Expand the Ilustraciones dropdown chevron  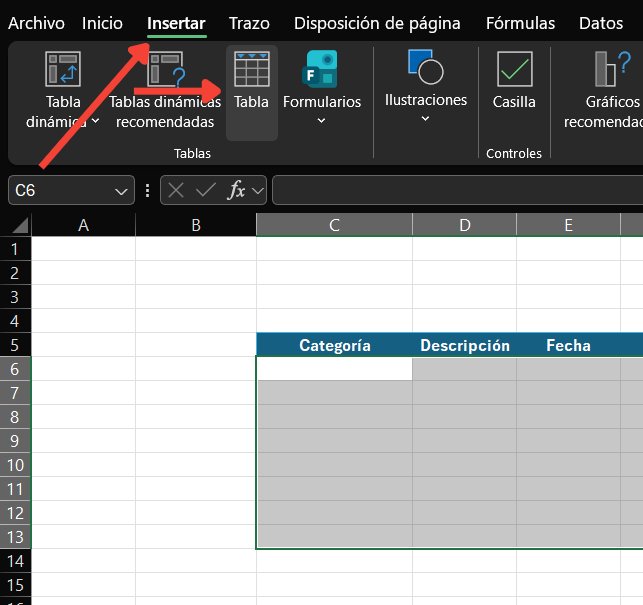[425, 119]
